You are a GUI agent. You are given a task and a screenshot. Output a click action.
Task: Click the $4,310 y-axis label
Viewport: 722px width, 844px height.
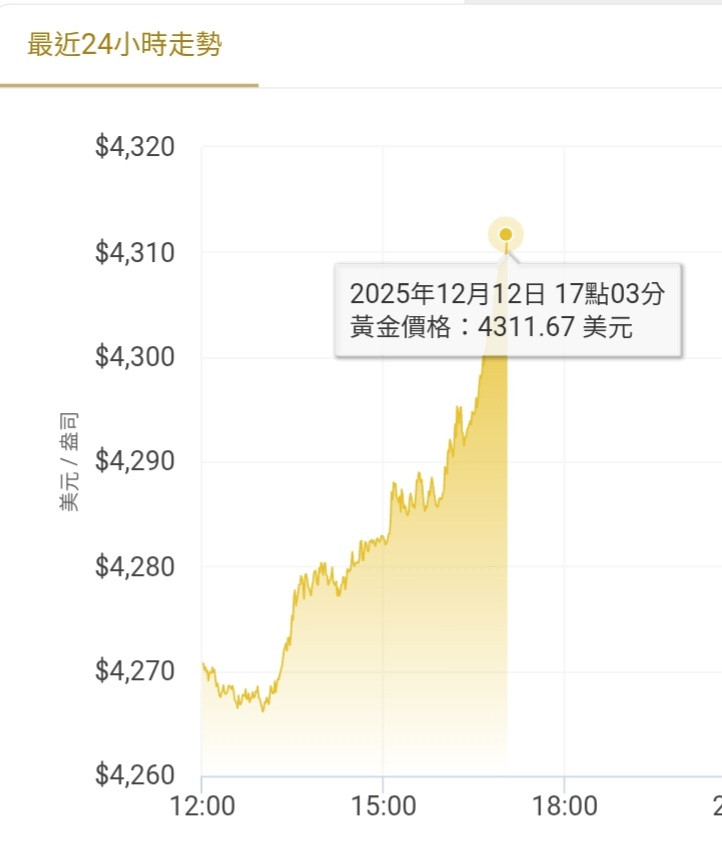click(x=135, y=253)
